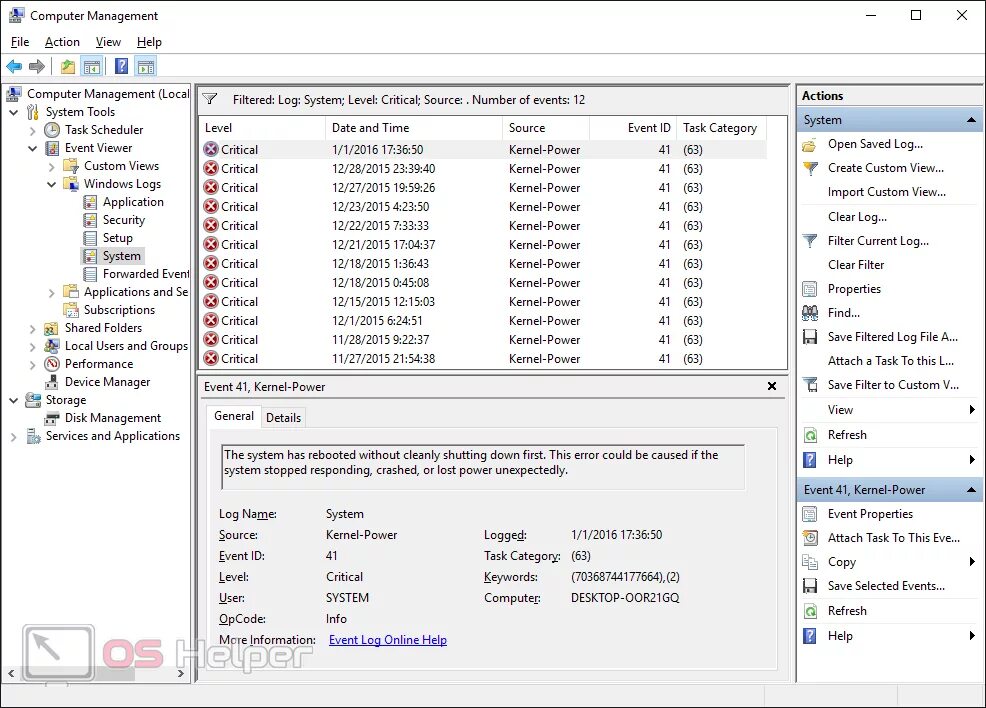Toggle the Show/Hide Console Tree icon
This screenshot has height=708, width=986.
[92, 66]
